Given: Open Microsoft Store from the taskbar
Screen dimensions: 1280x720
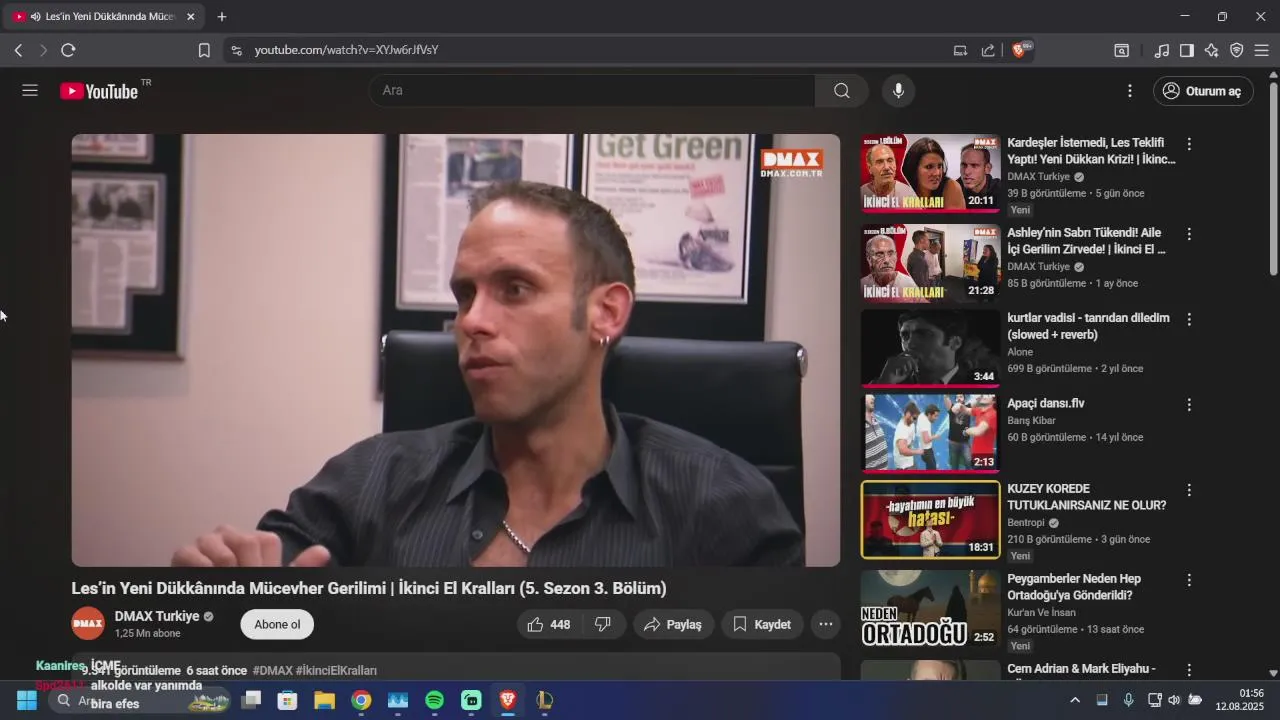Looking at the screenshot, I should 287,700.
